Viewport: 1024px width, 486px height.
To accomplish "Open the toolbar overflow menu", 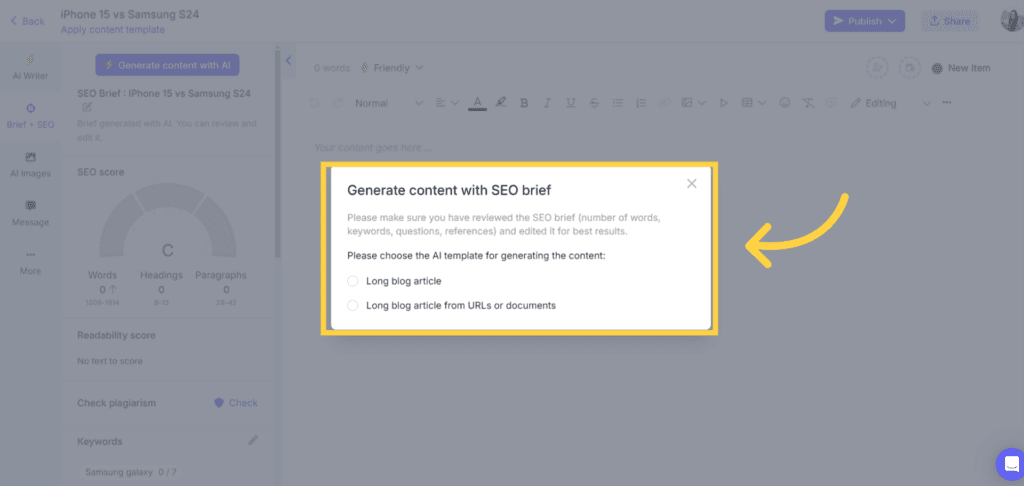I will pyautogui.click(x=947, y=103).
